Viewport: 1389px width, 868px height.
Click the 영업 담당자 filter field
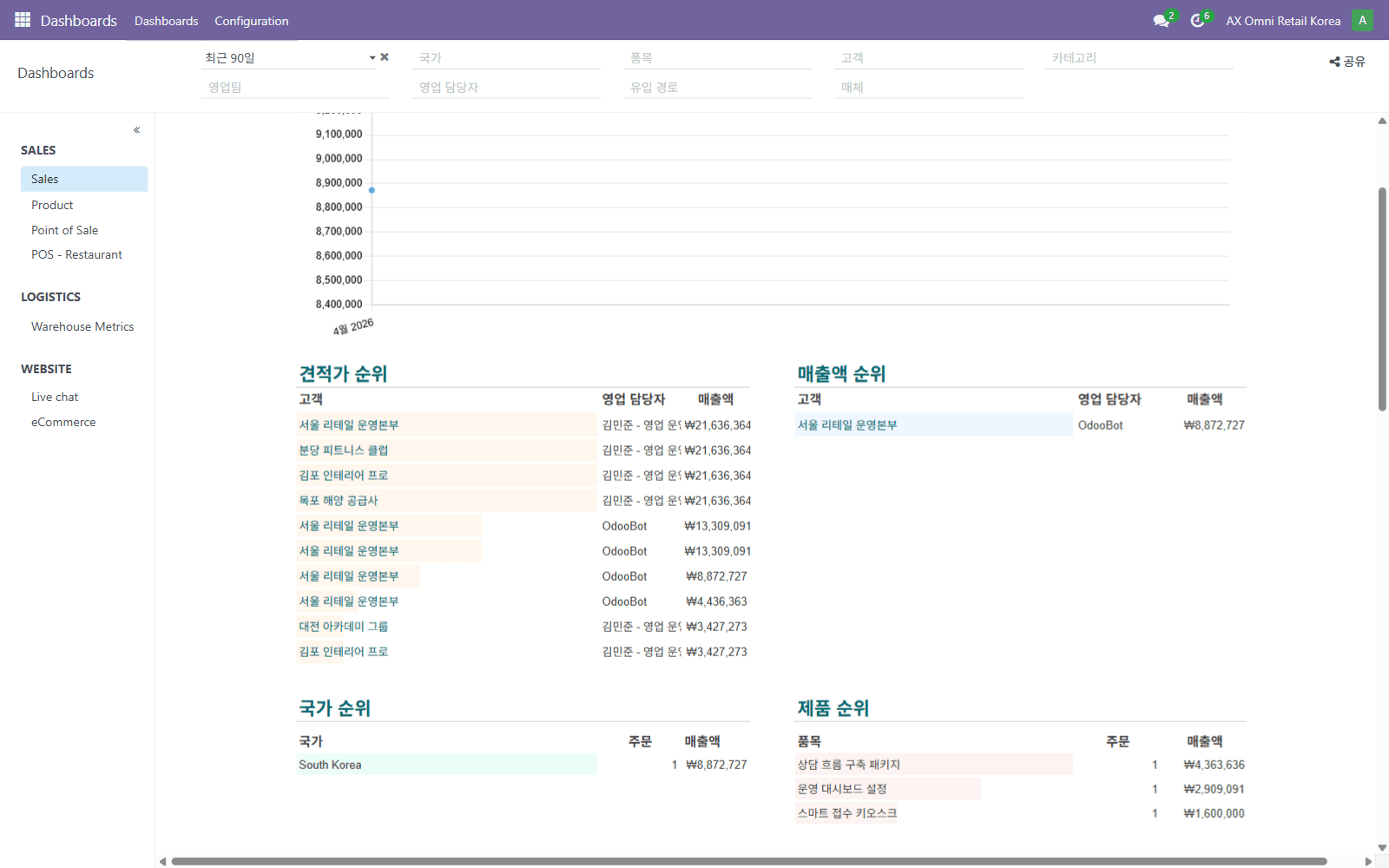point(506,88)
